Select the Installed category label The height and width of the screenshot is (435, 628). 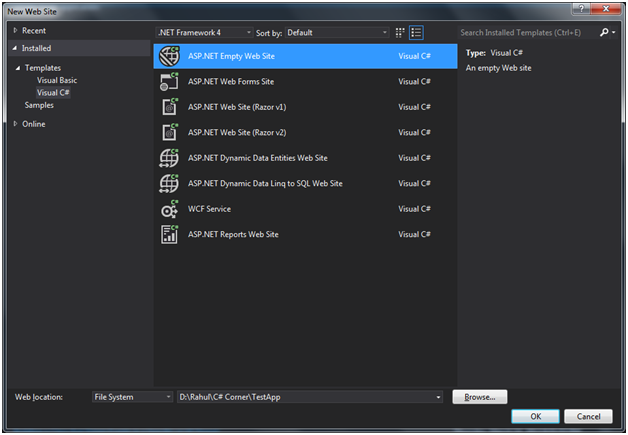coord(36,48)
